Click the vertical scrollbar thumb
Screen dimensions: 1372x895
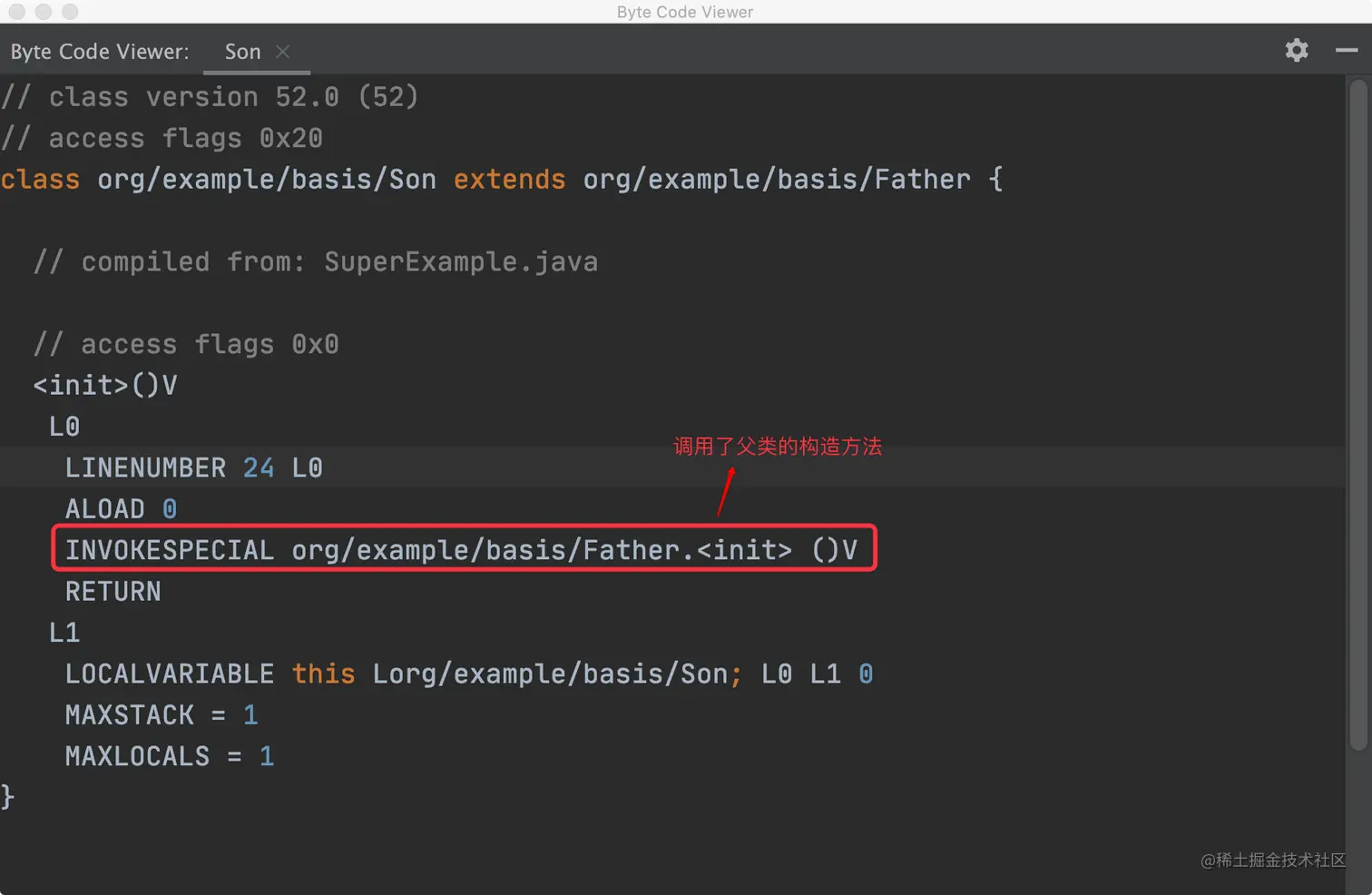pyautogui.click(x=1357, y=415)
